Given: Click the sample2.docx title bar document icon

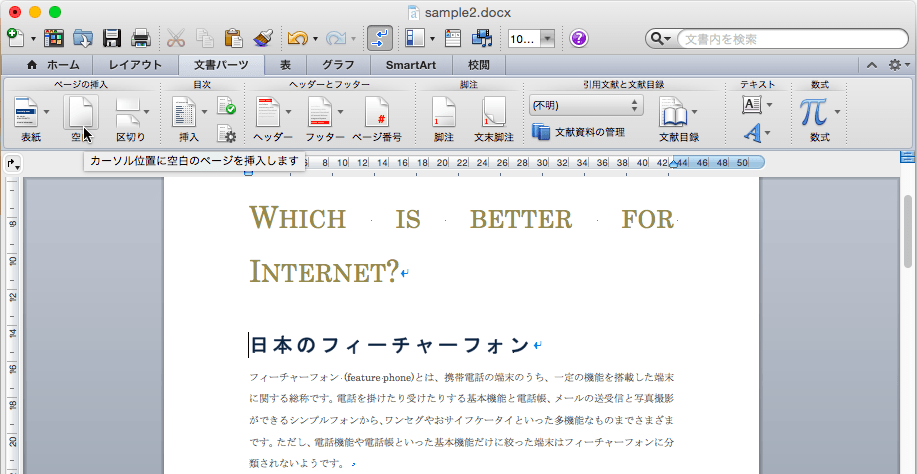Looking at the screenshot, I should click(414, 12).
